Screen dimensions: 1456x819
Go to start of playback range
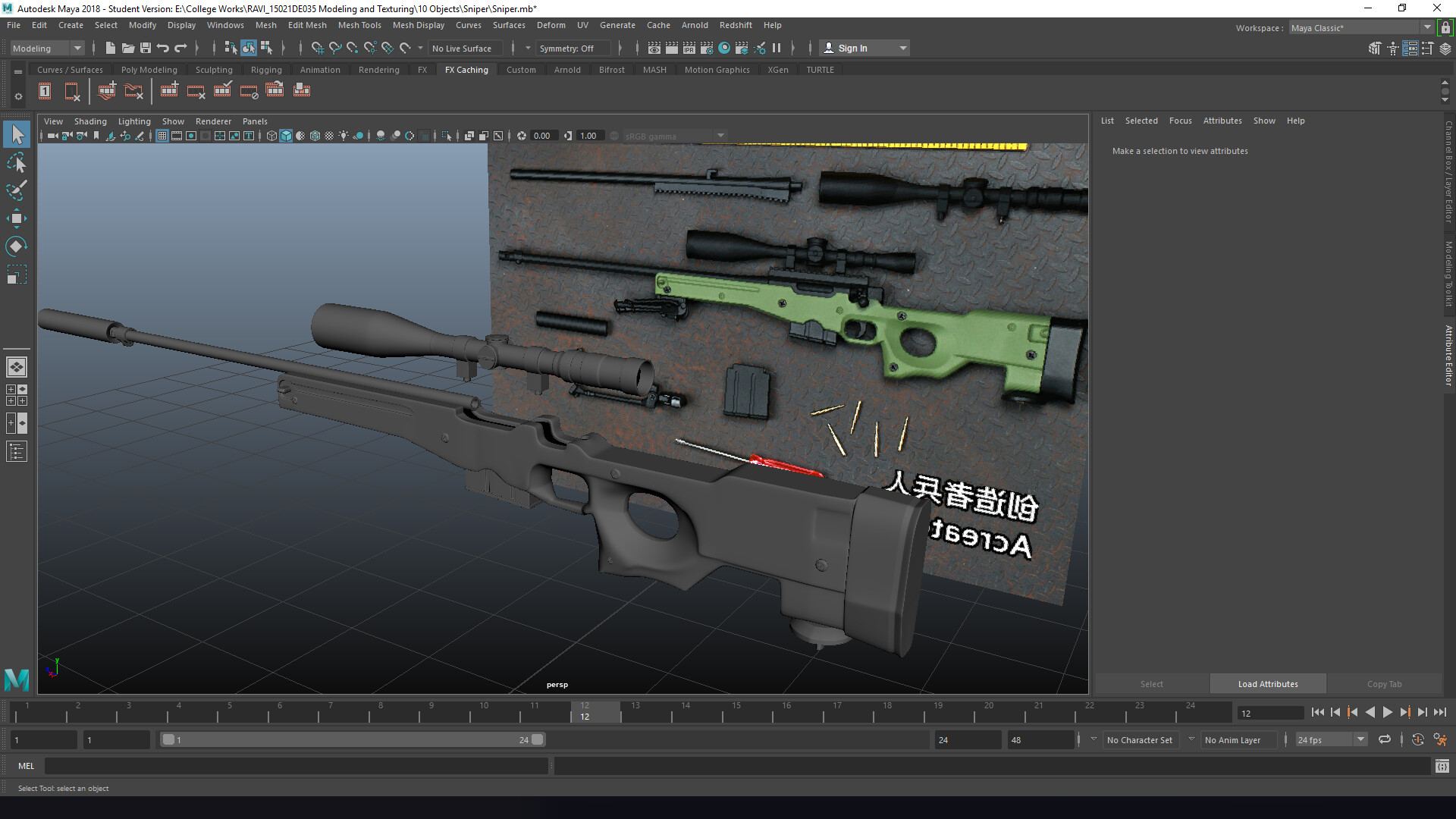point(1318,712)
